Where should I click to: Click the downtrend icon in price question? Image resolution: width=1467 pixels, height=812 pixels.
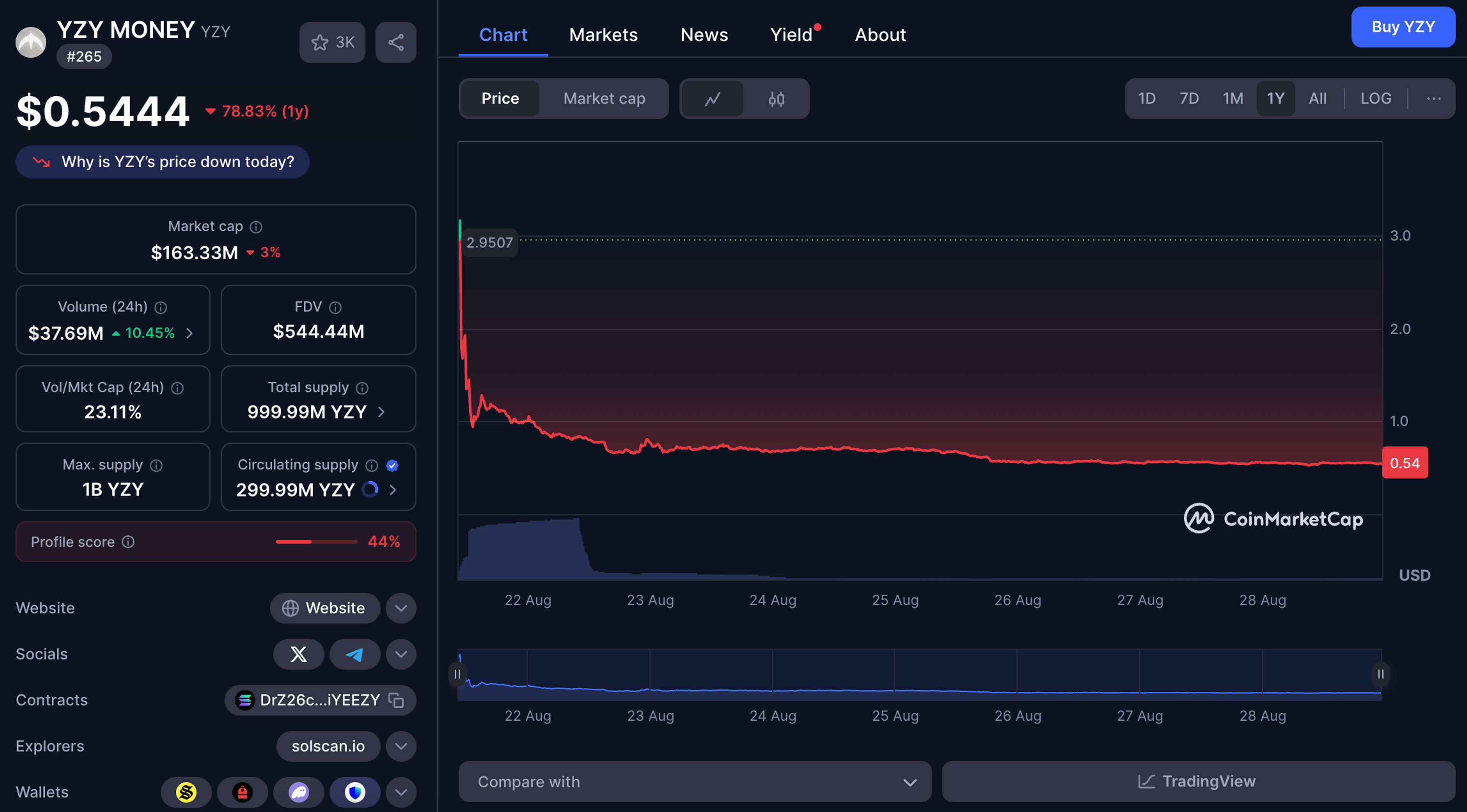[x=41, y=162]
